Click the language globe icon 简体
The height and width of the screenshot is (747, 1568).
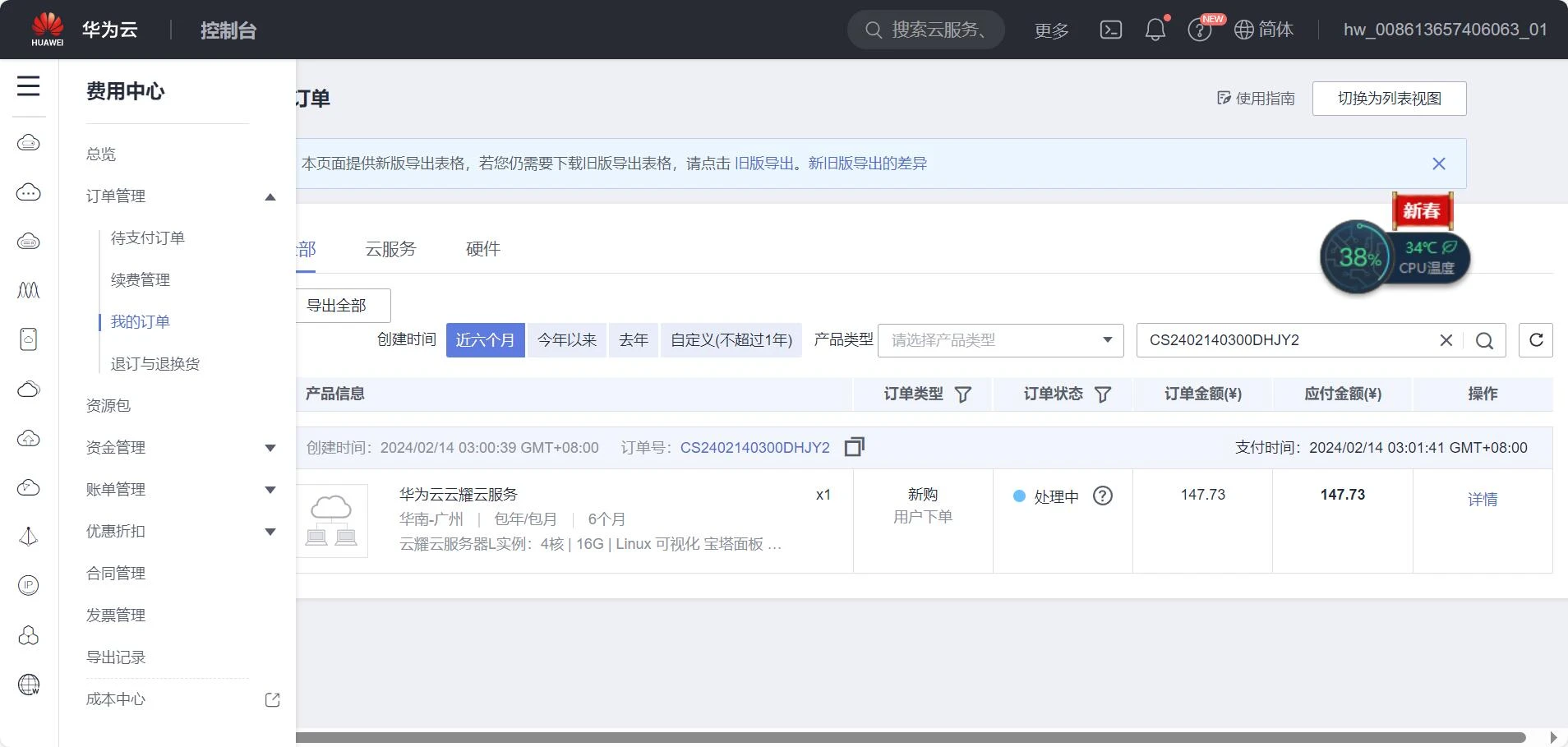1264,30
